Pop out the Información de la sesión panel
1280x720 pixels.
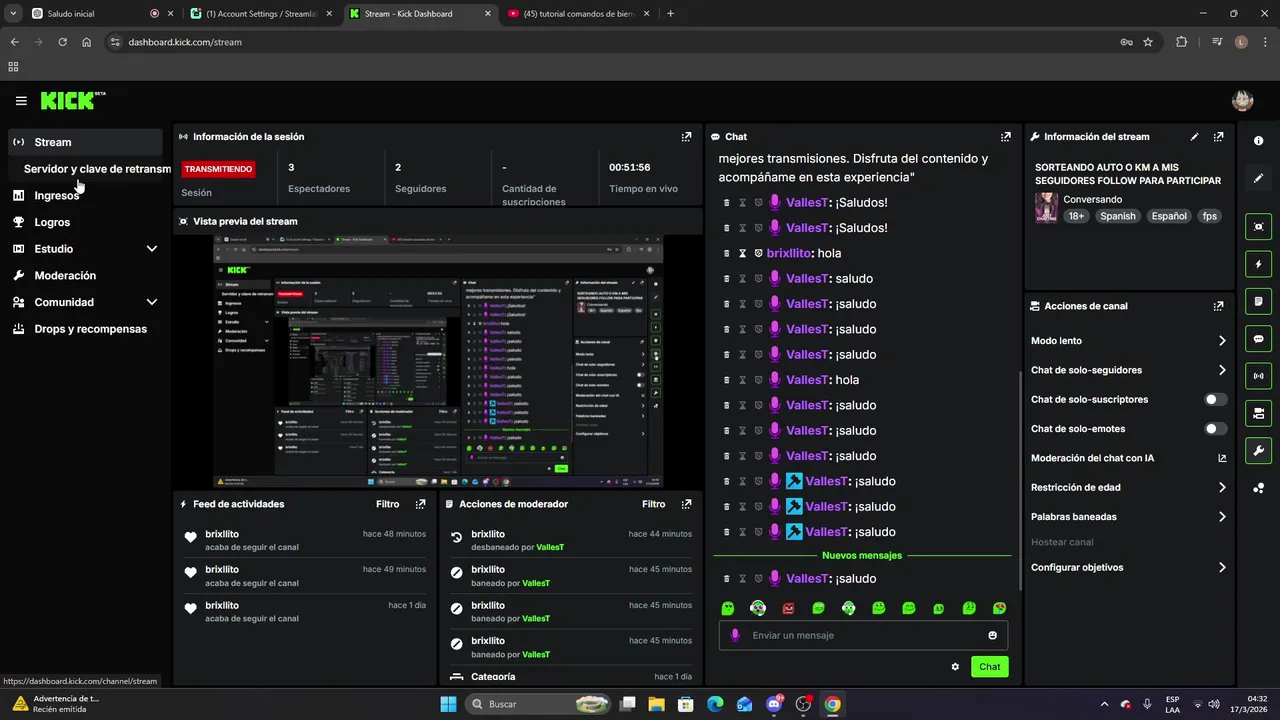pos(686,137)
